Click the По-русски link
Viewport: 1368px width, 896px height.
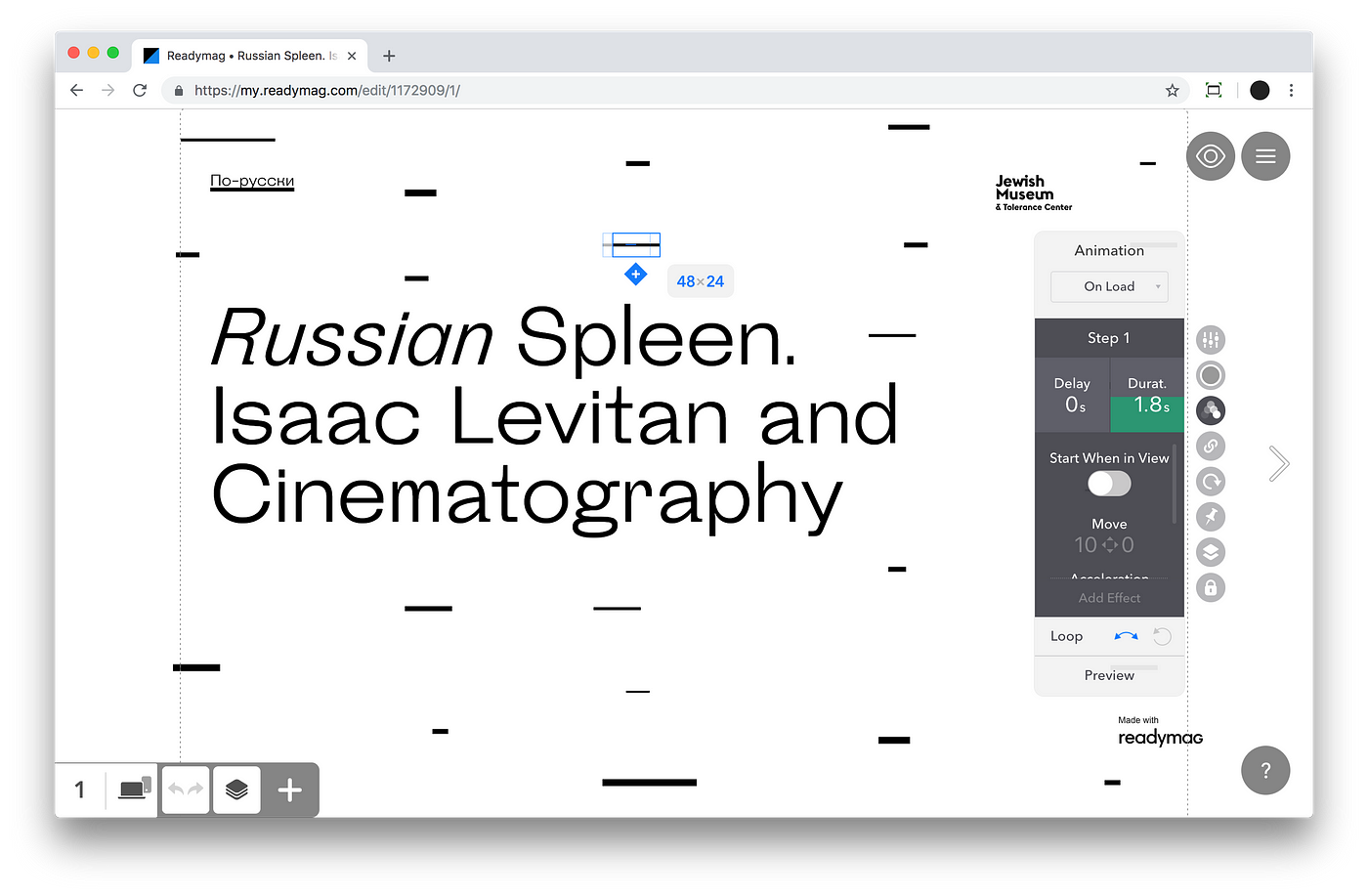pos(252,181)
